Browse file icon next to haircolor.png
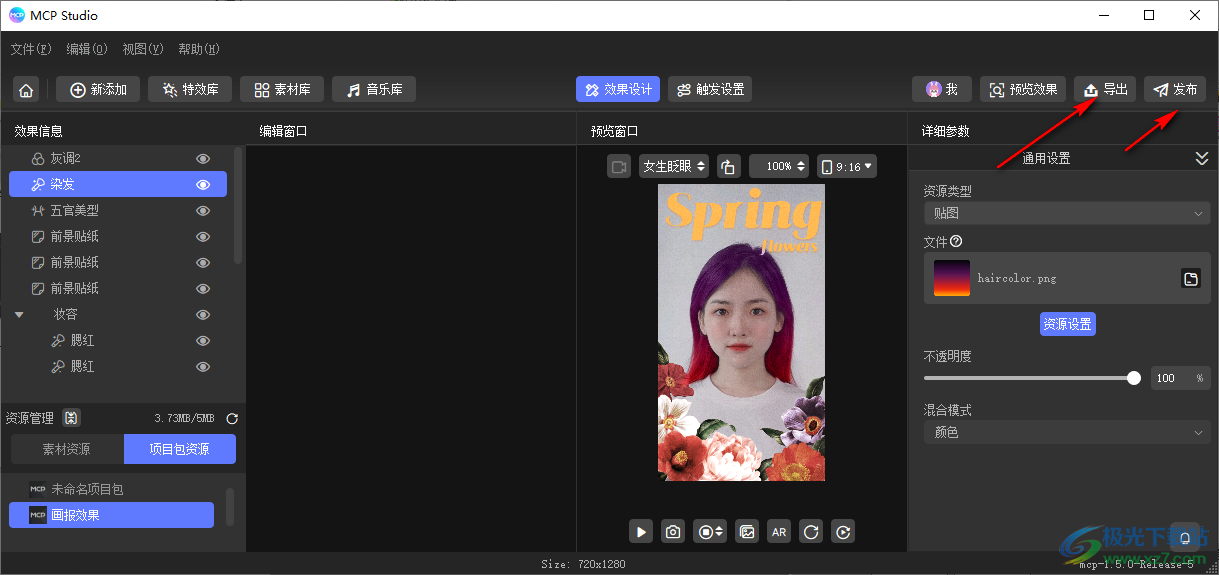1219x575 pixels. pyautogui.click(x=1191, y=279)
